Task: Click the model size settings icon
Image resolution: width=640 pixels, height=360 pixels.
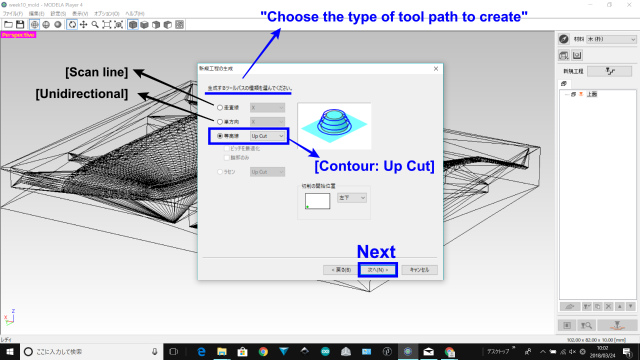Action: (564, 55)
